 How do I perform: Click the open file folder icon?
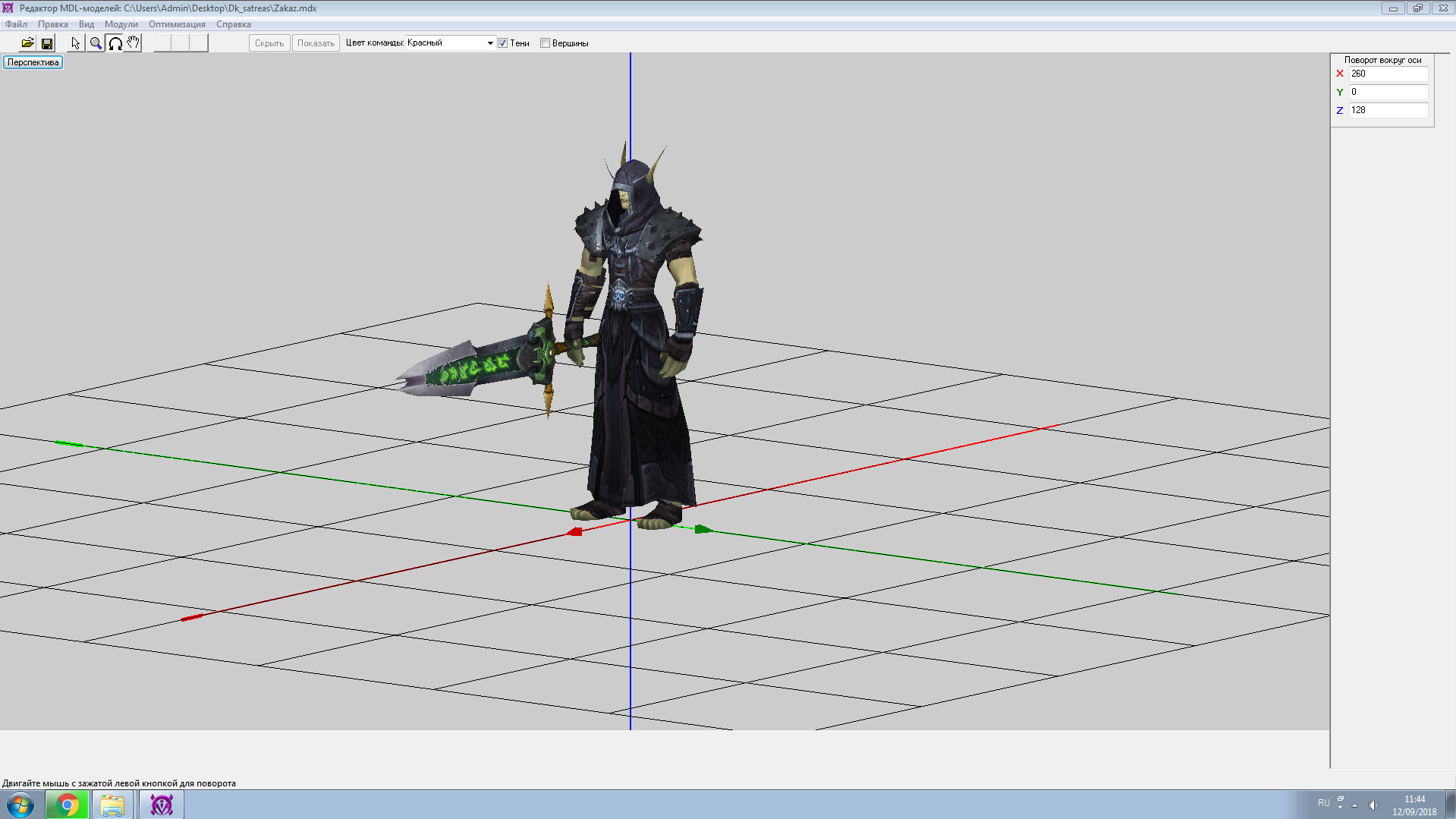(27, 43)
